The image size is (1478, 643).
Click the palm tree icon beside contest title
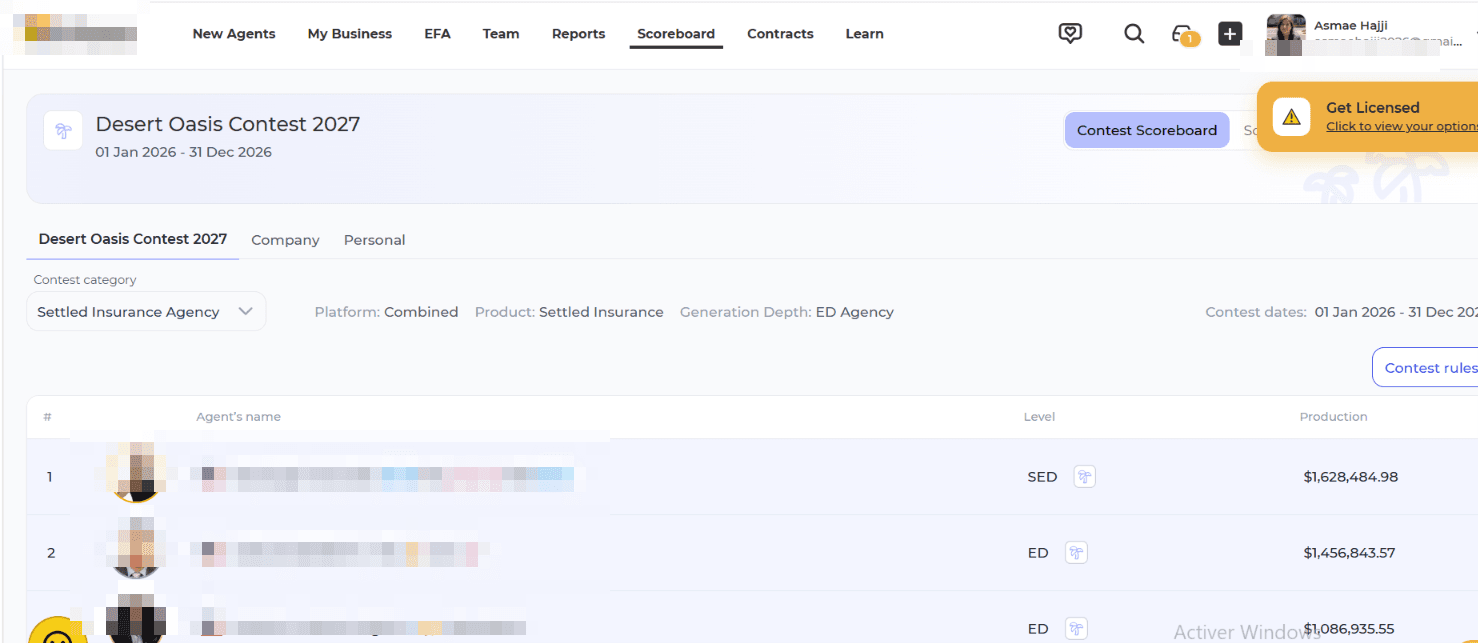coord(63,131)
